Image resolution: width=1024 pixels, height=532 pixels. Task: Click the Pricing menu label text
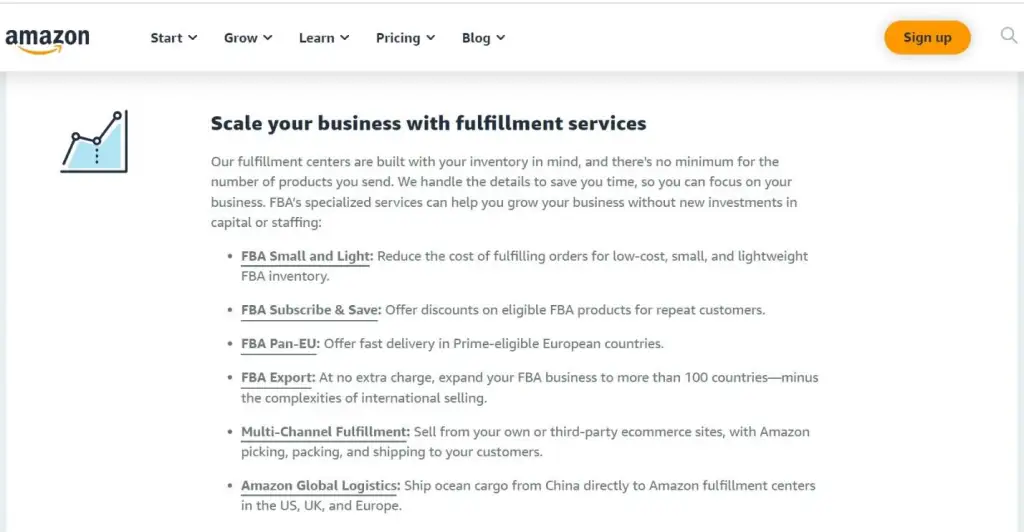pyautogui.click(x=398, y=38)
